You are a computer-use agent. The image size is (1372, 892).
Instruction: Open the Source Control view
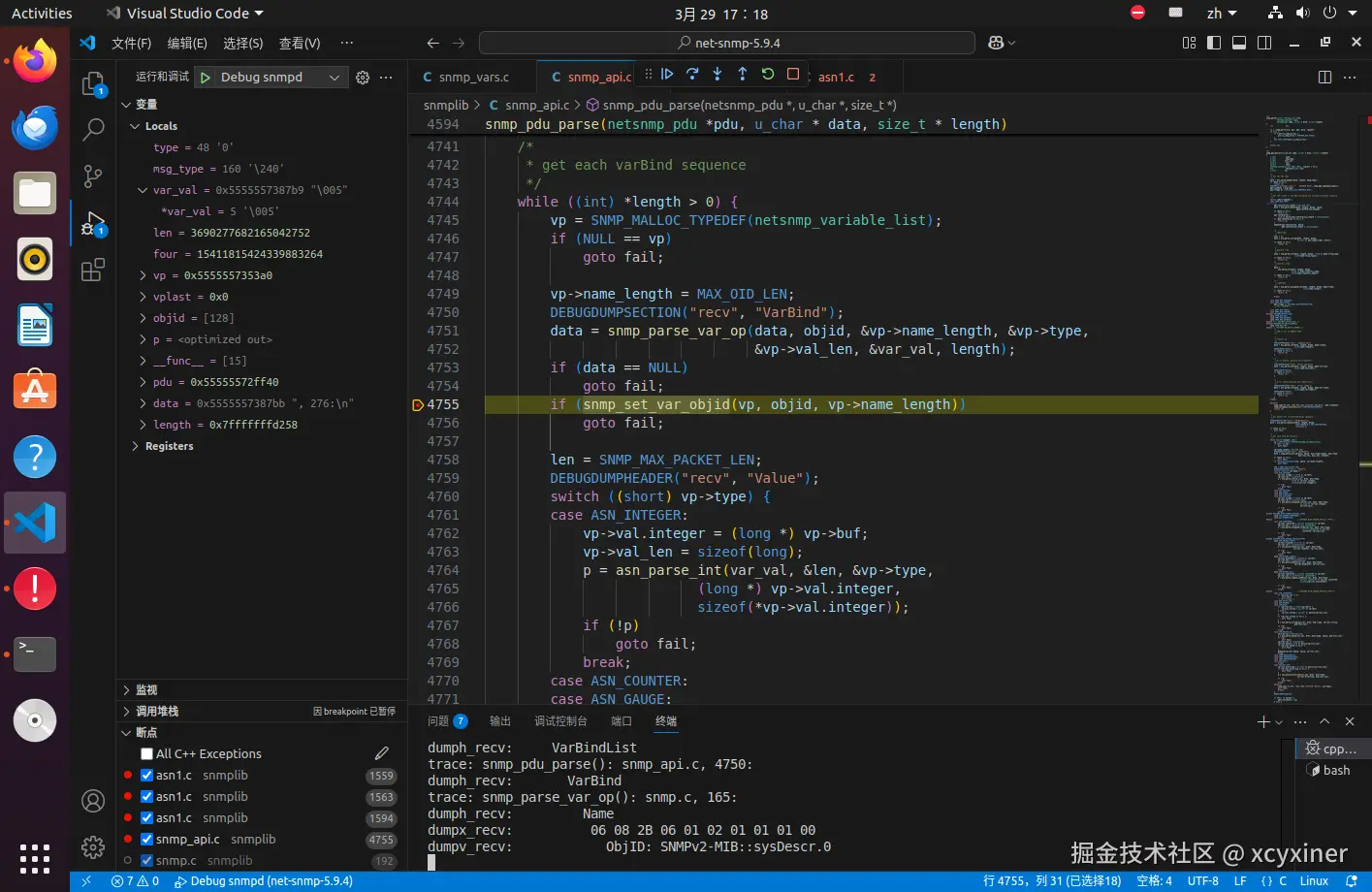[x=93, y=175]
